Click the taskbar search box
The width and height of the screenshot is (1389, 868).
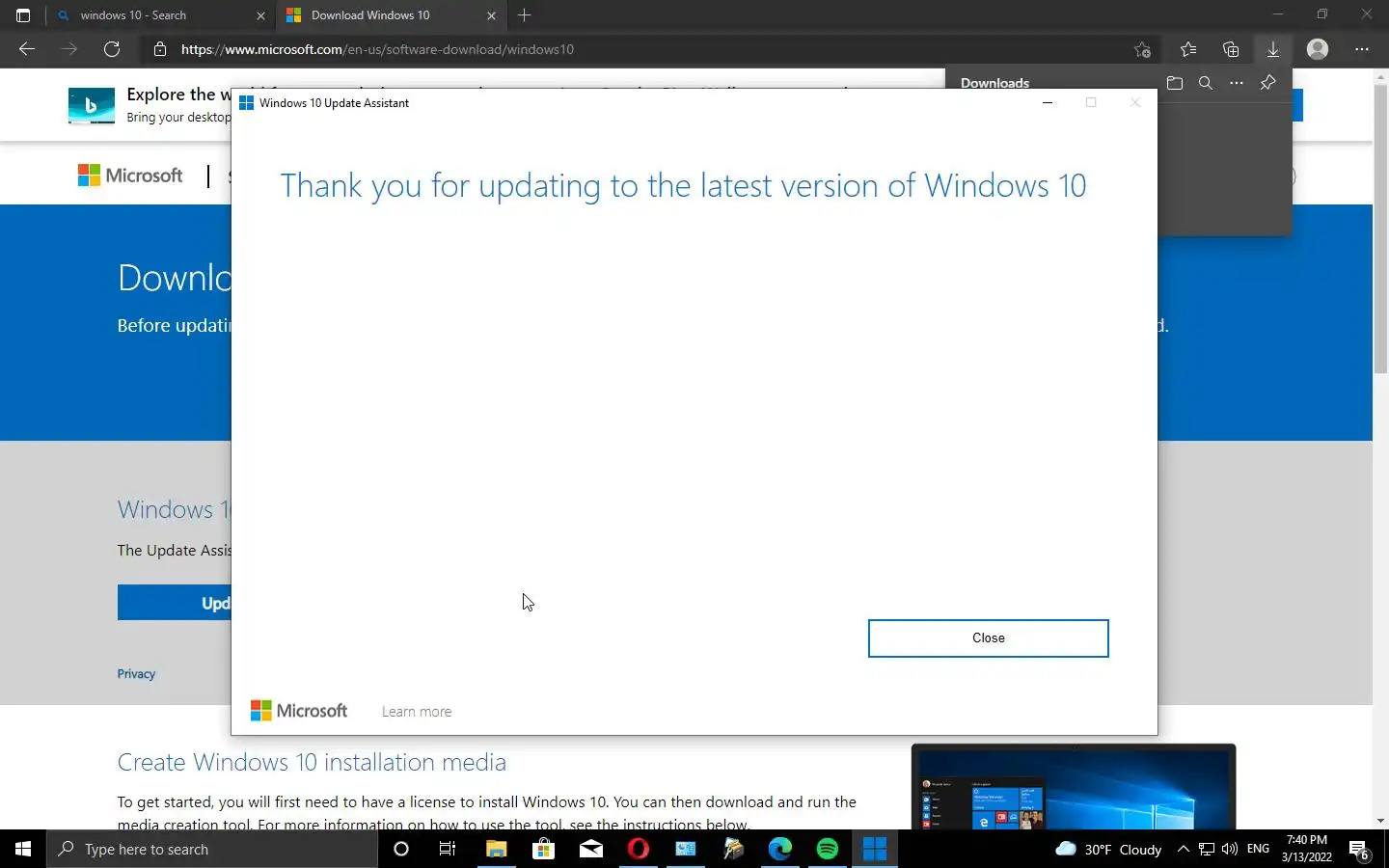(212, 849)
